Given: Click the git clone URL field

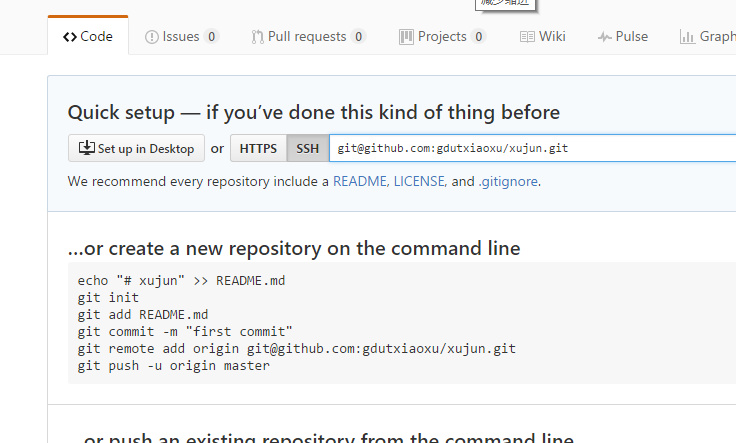Looking at the screenshot, I should 530,149.
